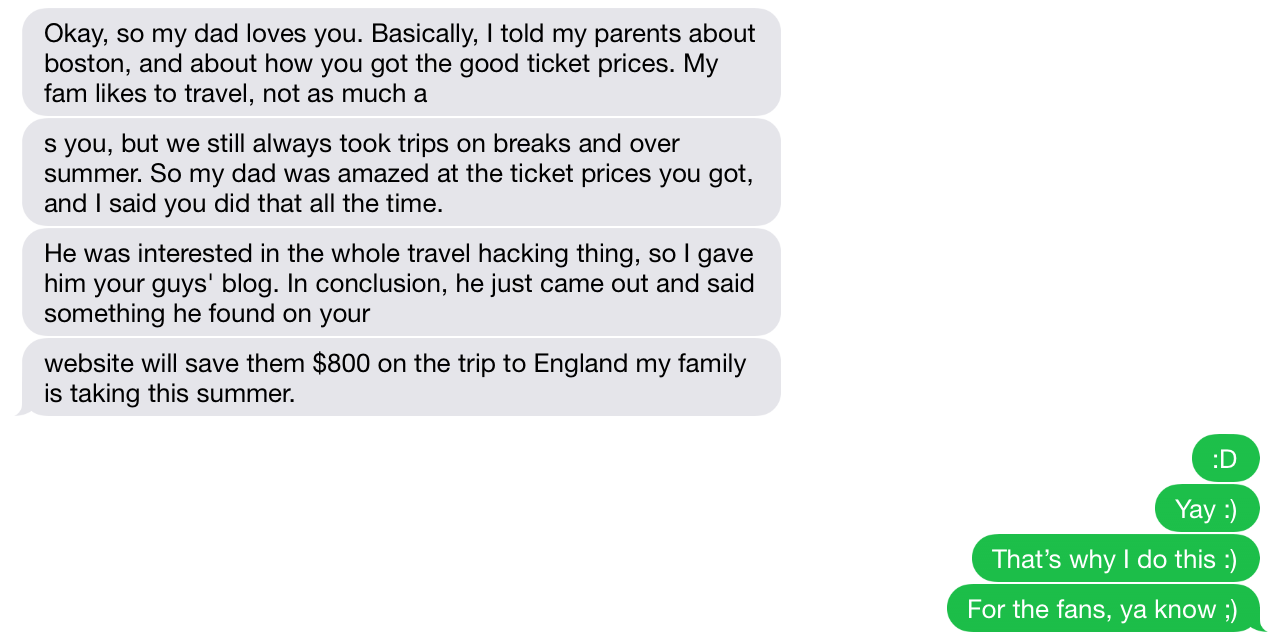This screenshot has height=644, width=1288.
Task: Select the "For the fans, ya know ;)" message
Action: [1102, 609]
